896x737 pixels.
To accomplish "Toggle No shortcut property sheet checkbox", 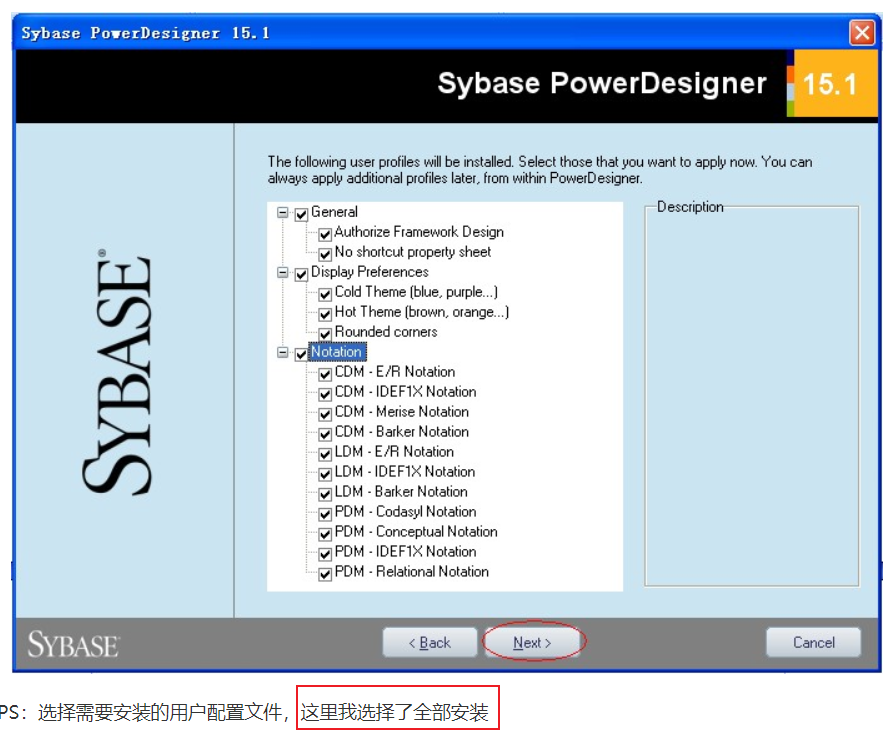I will (325, 254).
